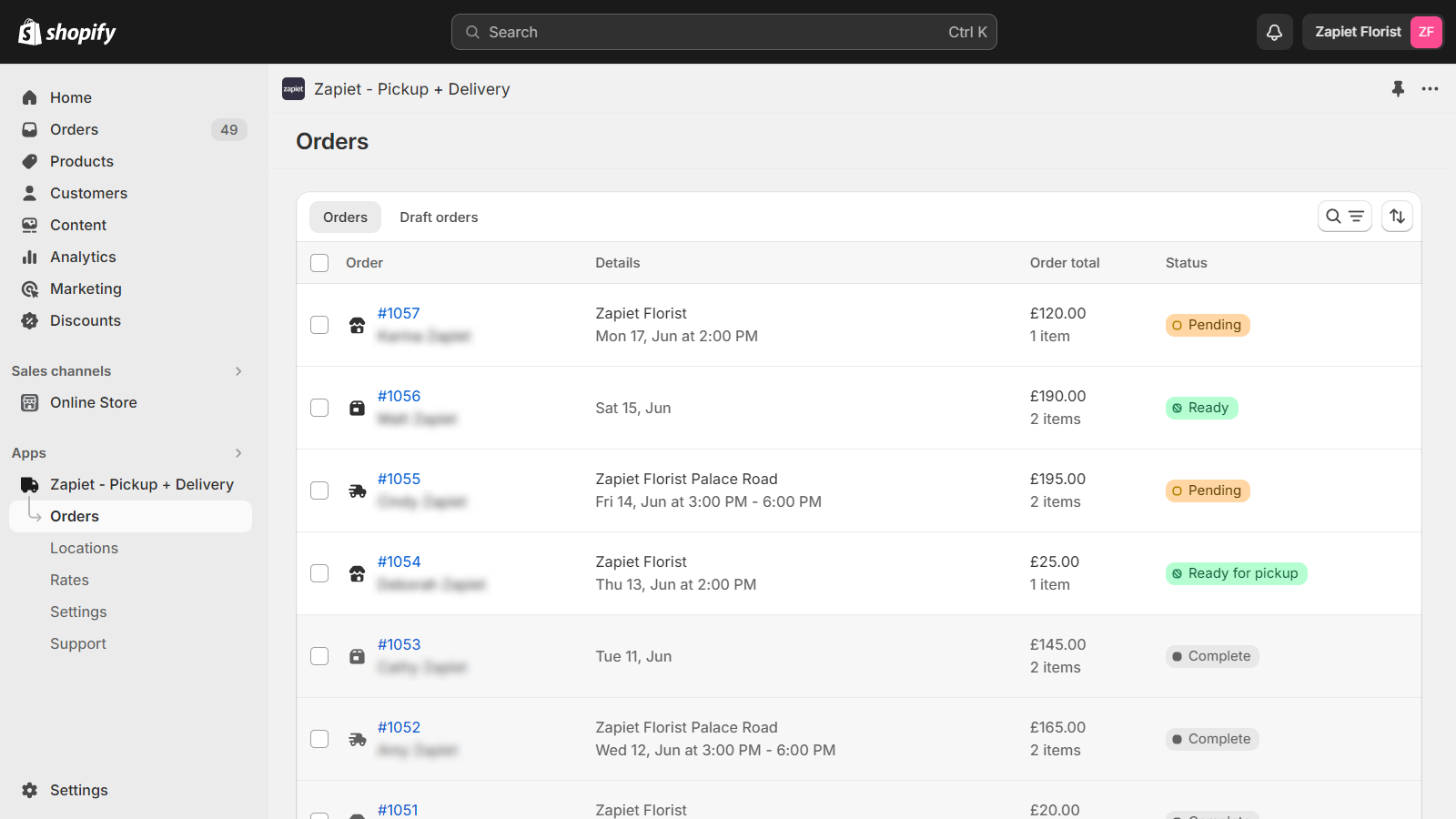The width and height of the screenshot is (1456, 819).
Task: Click the Discounts badge icon
Action: tap(30, 320)
